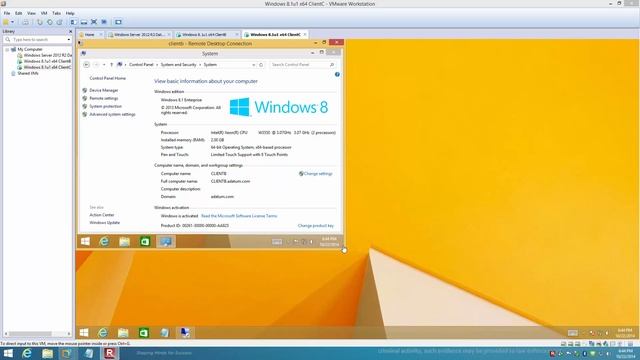Click the Library search field
Screen dimensions: 640x360
[38, 40]
